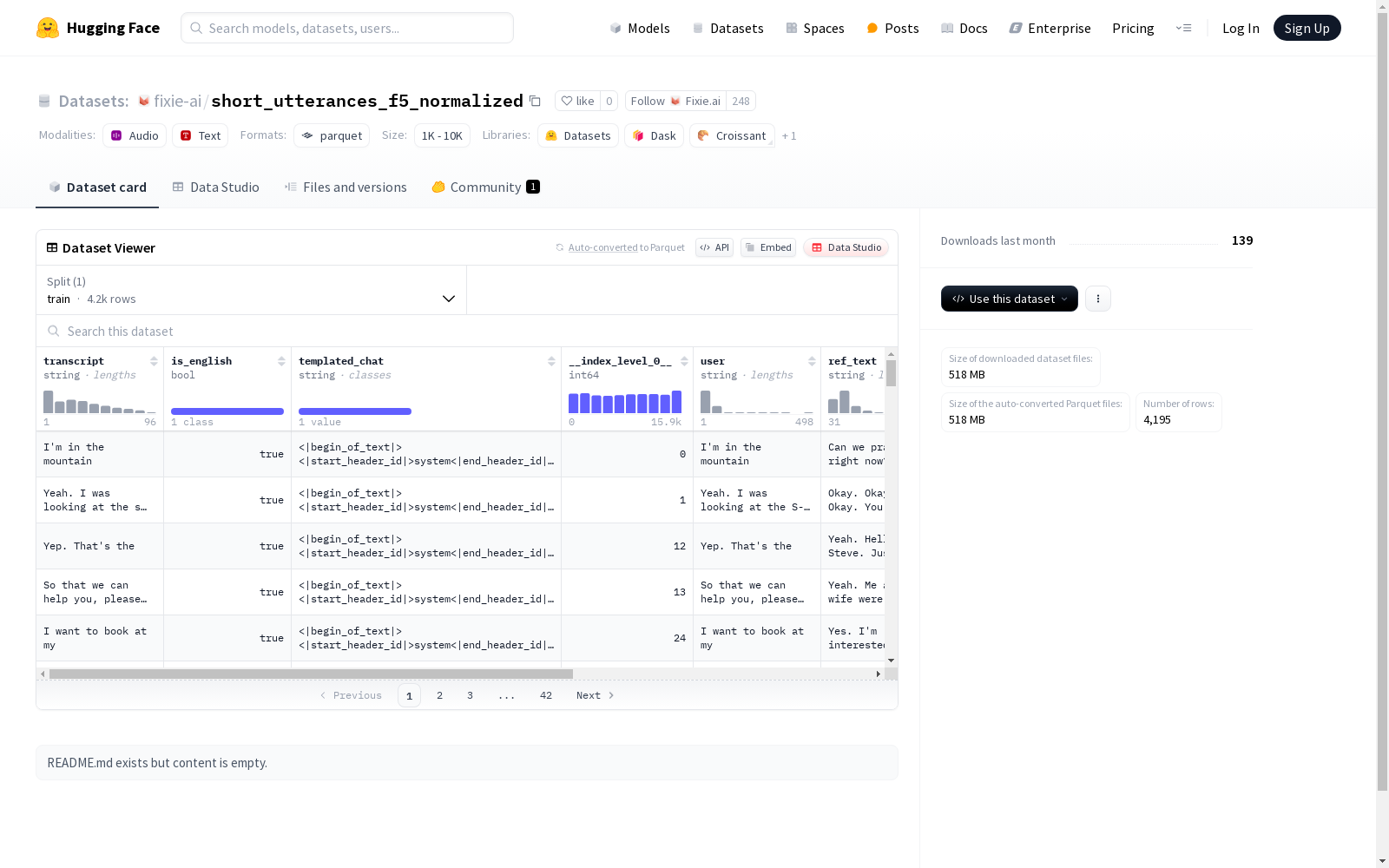The width and height of the screenshot is (1389, 868).
Task: Click the Embed button
Action: (768, 247)
